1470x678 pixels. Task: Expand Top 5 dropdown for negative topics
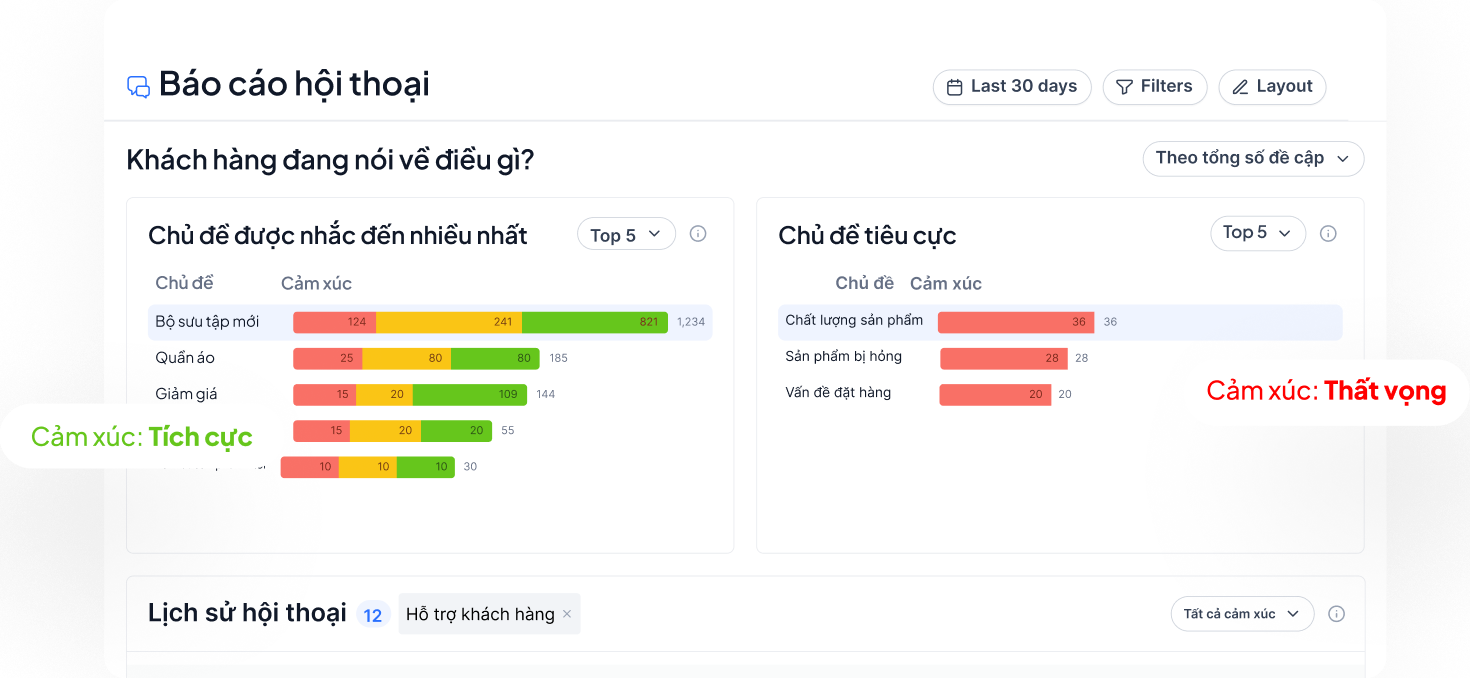pyautogui.click(x=1257, y=233)
